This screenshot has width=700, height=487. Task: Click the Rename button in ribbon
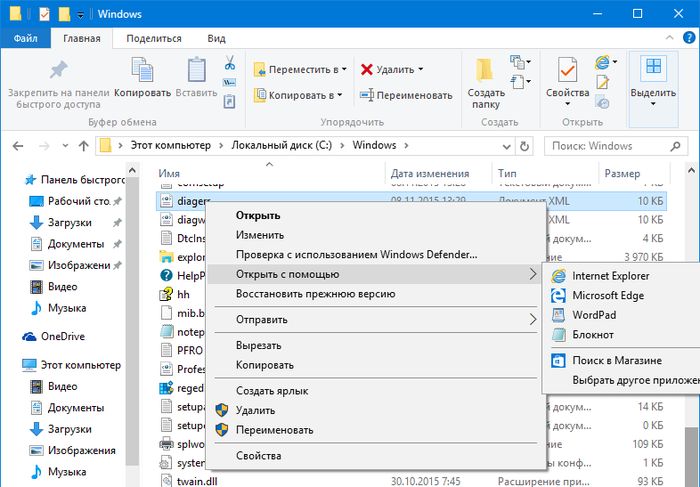tap(407, 95)
